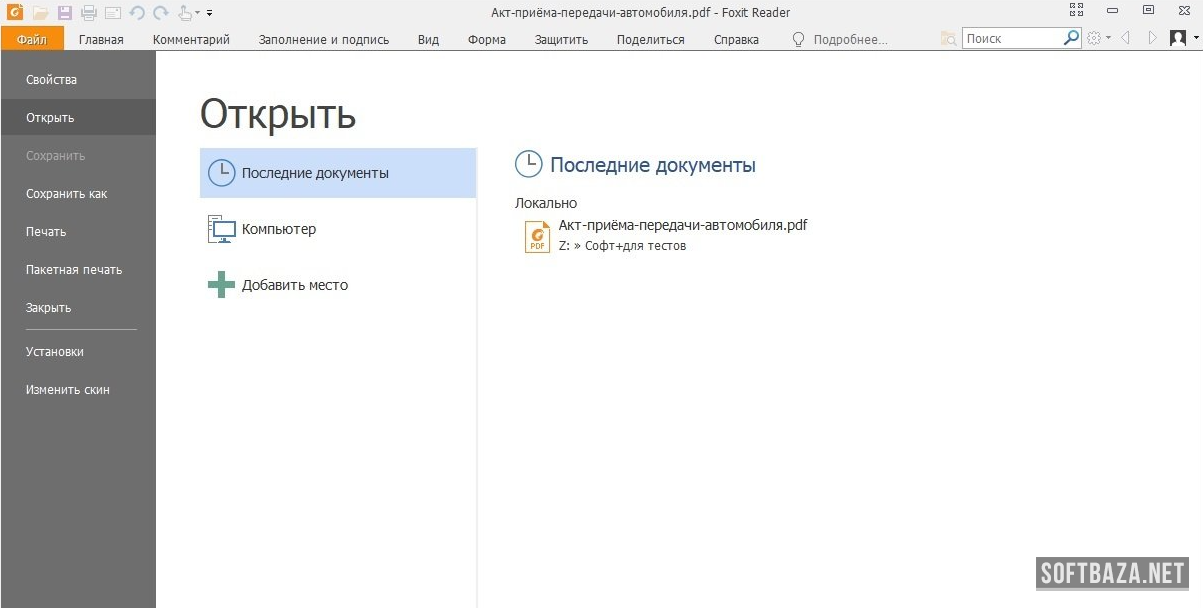Switch to the Главная ribbon tab
Image resolution: width=1203 pixels, height=608 pixels.
tap(101, 40)
